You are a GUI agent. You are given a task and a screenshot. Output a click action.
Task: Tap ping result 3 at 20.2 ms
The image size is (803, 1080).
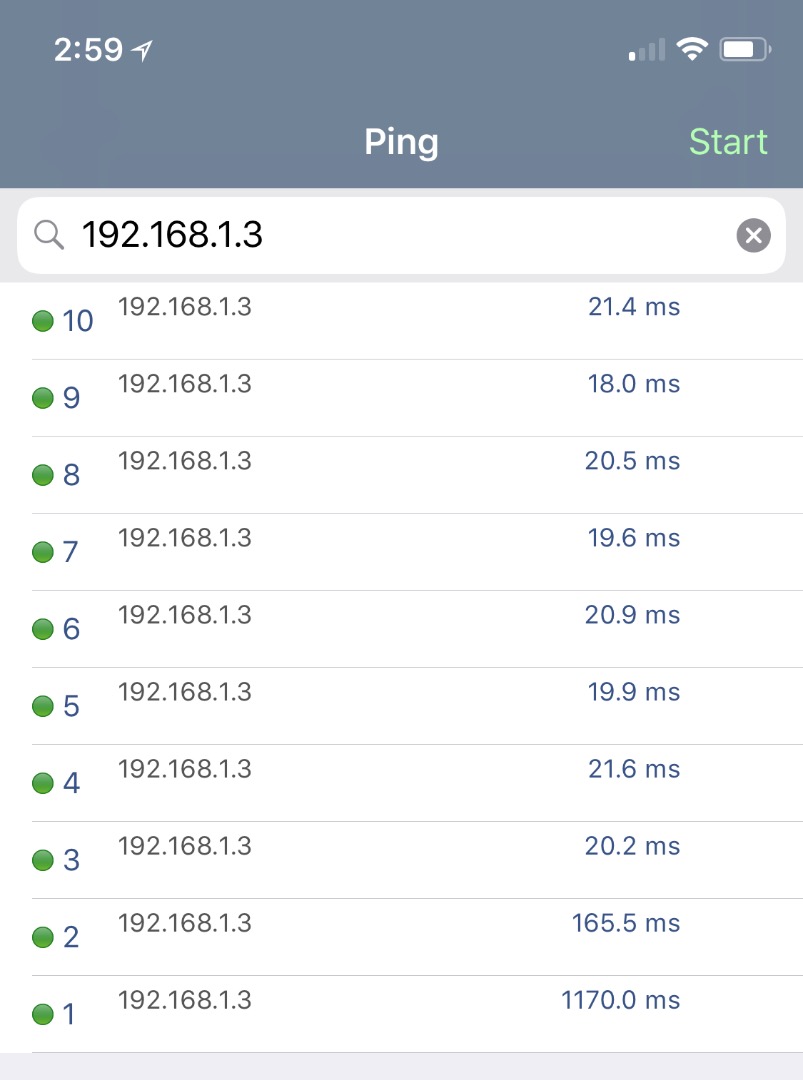click(400, 860)
